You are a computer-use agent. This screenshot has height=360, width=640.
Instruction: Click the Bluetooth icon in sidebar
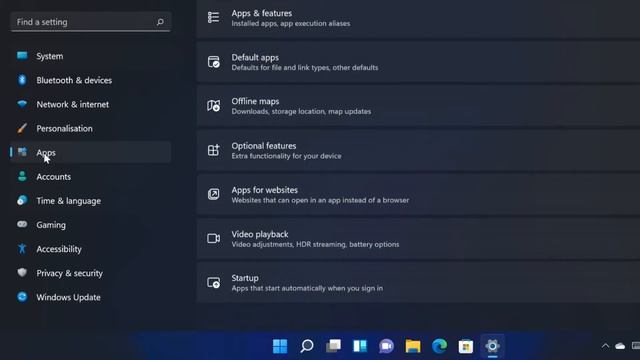[x=22, y=80]
